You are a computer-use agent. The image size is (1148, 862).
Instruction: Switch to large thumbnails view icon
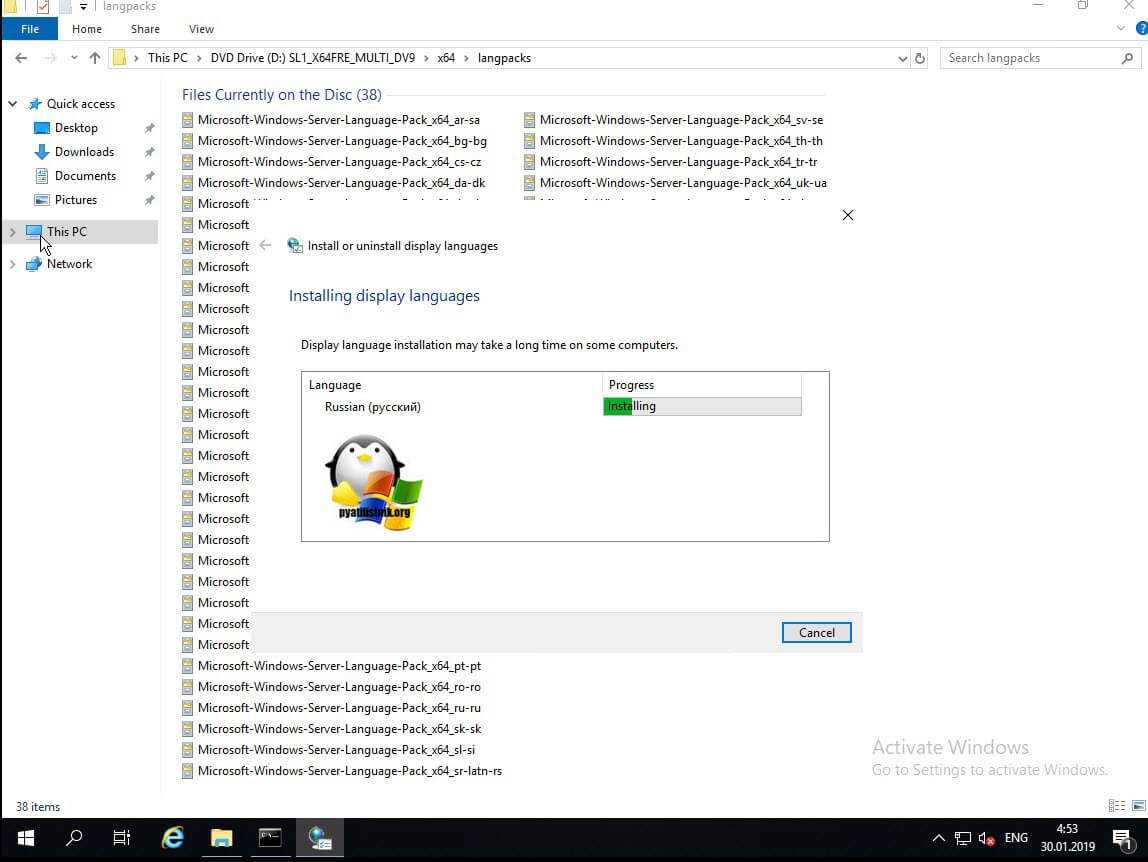pyautogui.click(x=1139, y=806)
